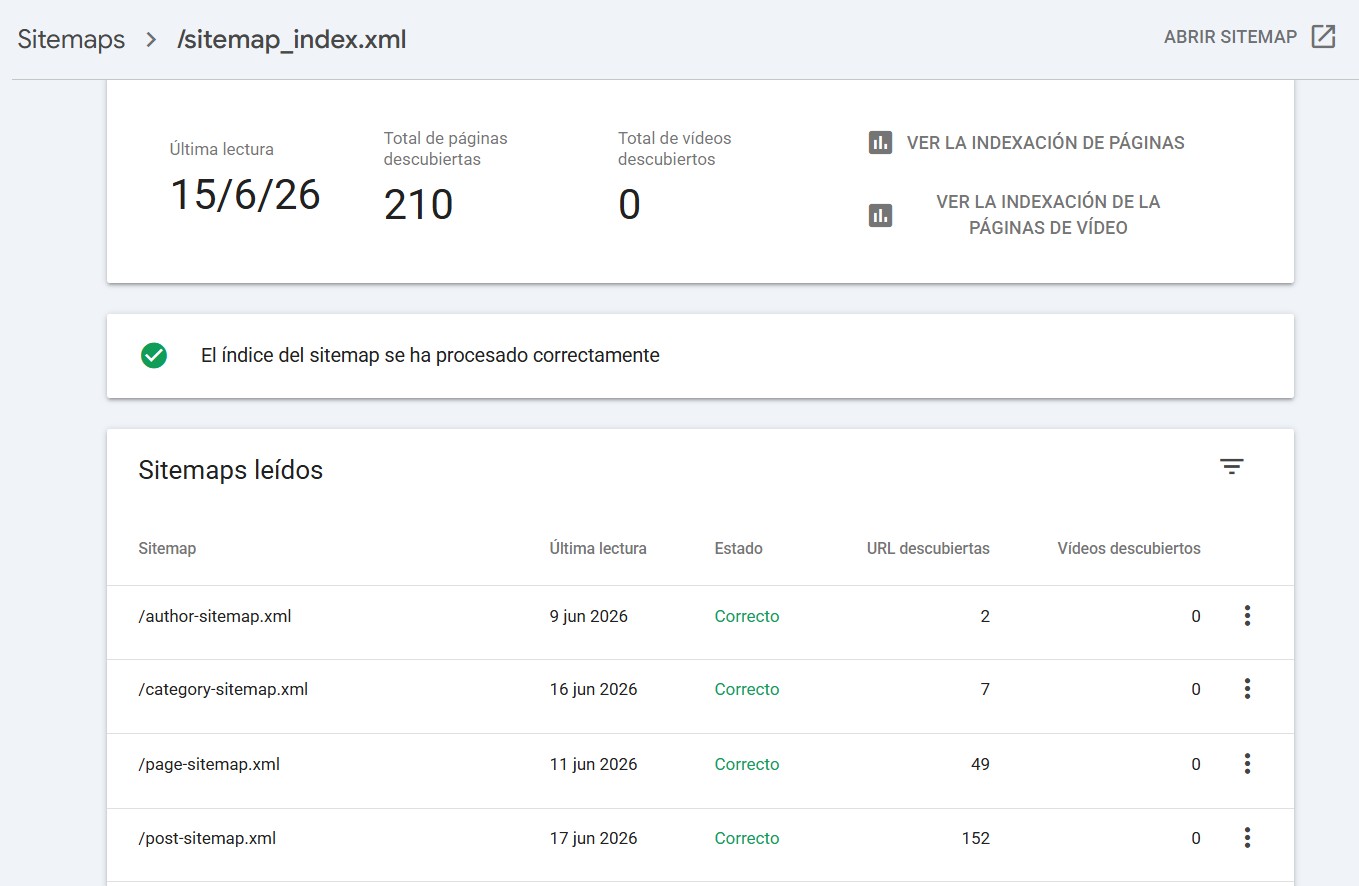Click the bar chart icon beside video indexing
Image resolution: width=1359 pixels, height=886 pixels.
click(880, 215)
